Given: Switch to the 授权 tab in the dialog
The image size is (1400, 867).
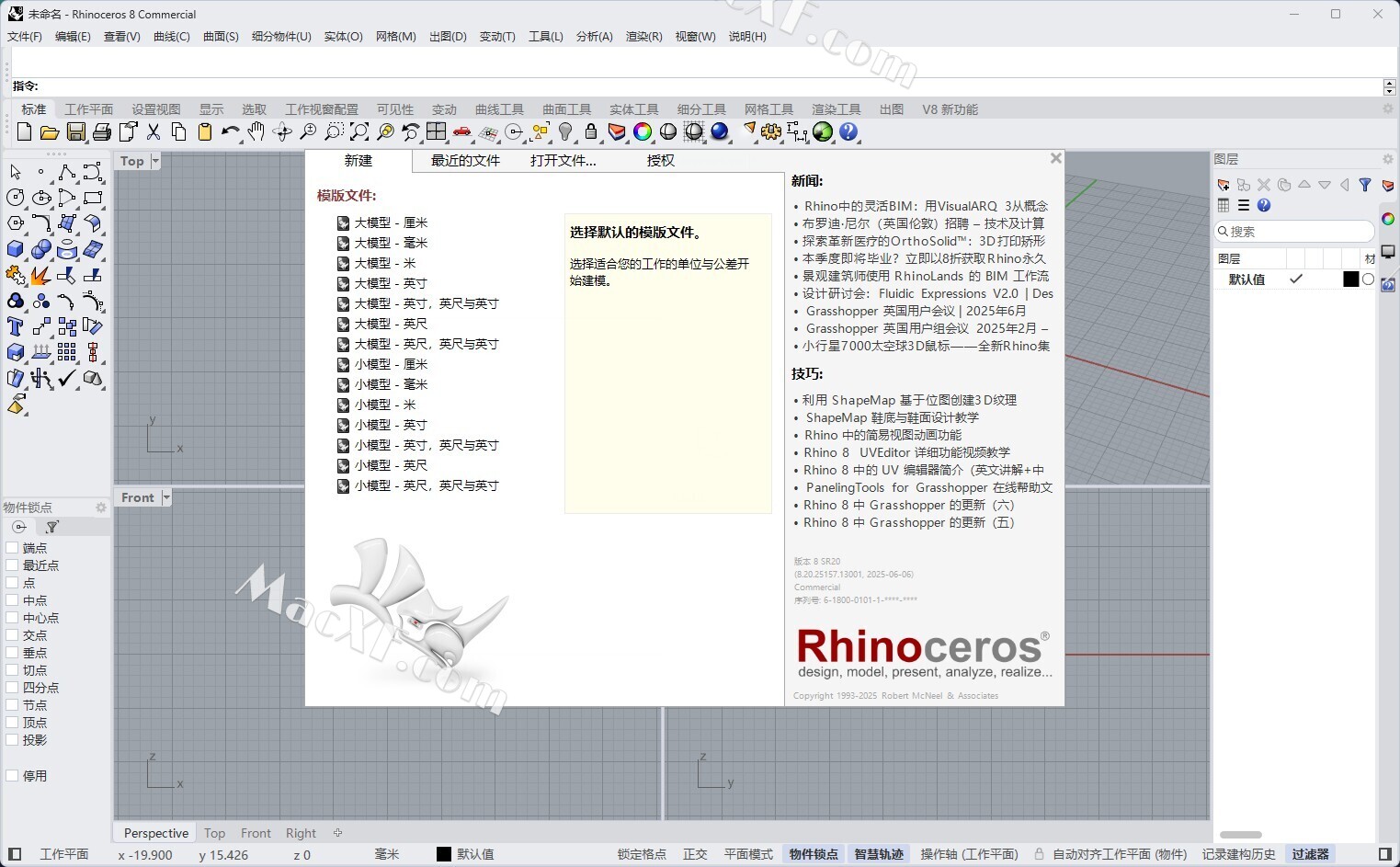Looking at the screenshot, I should point(660,161).
